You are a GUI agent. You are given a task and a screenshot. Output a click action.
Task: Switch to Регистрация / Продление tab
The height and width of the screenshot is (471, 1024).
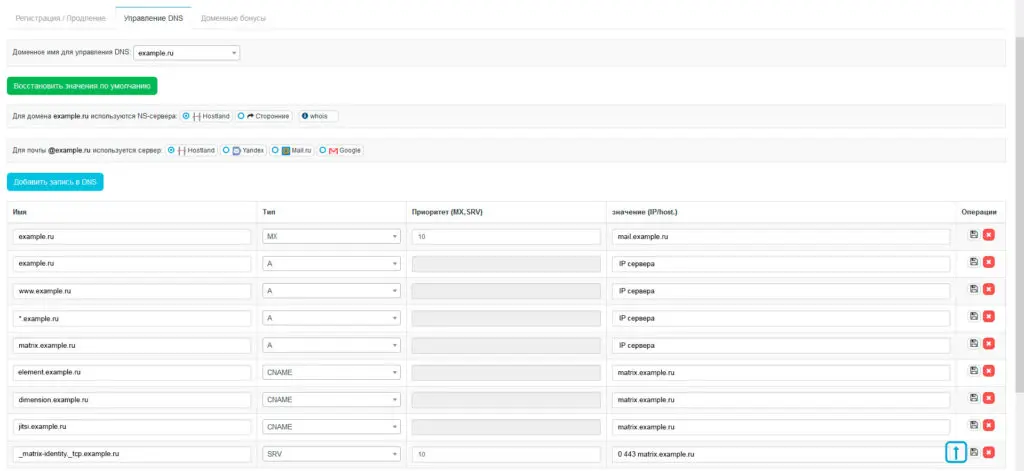click(x=61, y=18)
